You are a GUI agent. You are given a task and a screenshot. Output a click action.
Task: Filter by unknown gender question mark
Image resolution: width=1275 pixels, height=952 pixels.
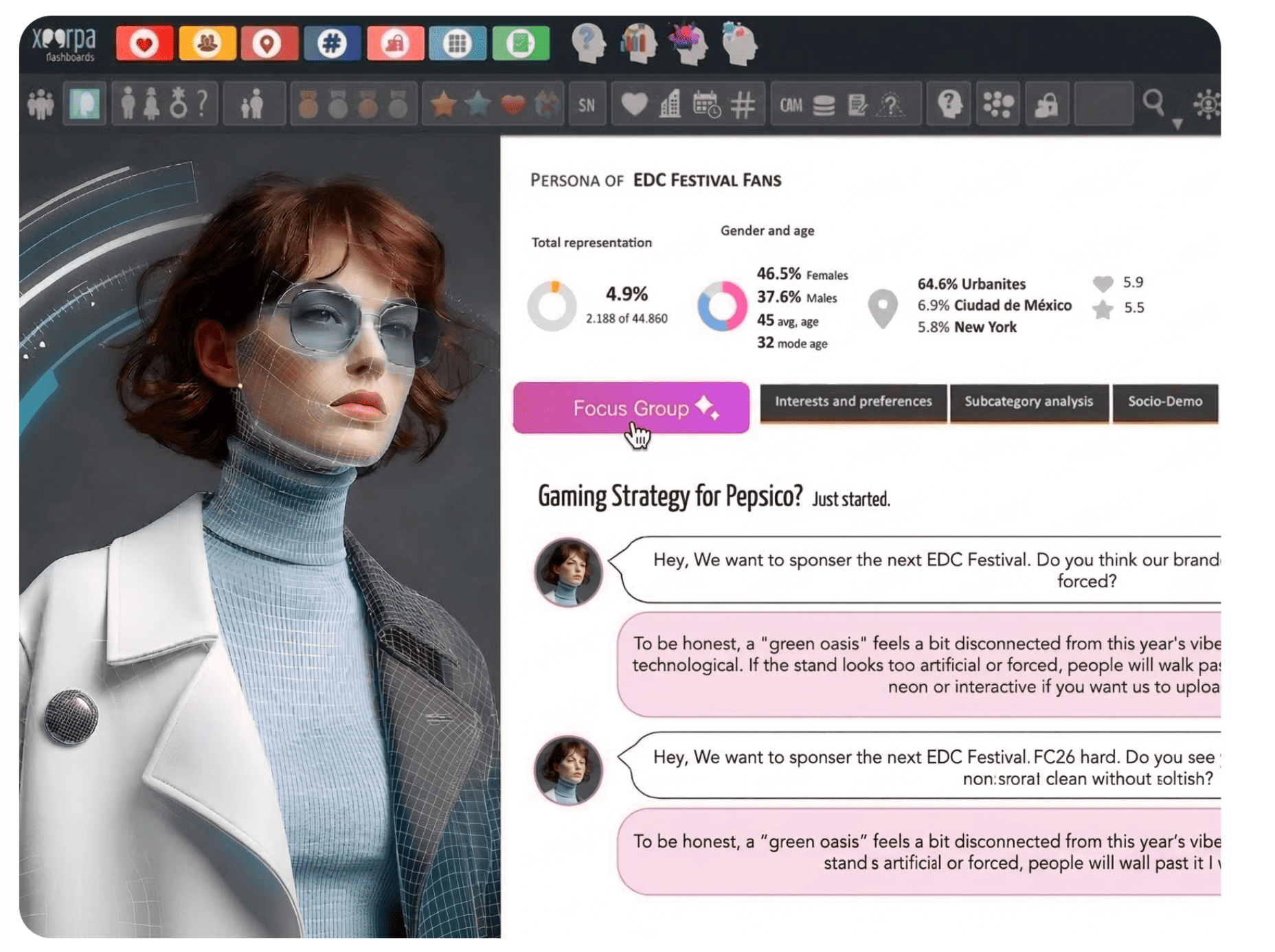click(202, 104)
